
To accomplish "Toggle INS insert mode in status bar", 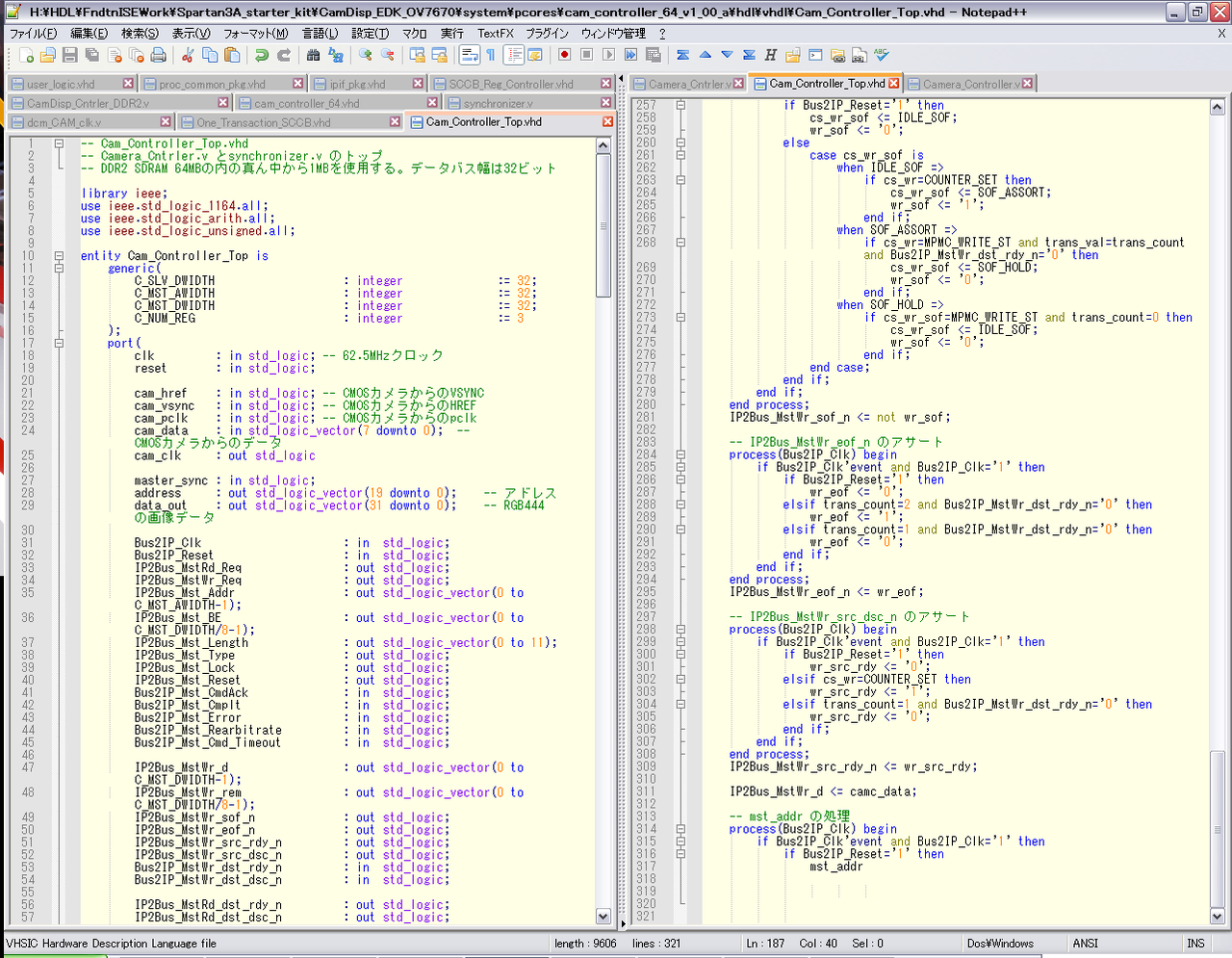I will pyautogui.click(x=1195, y=944).
